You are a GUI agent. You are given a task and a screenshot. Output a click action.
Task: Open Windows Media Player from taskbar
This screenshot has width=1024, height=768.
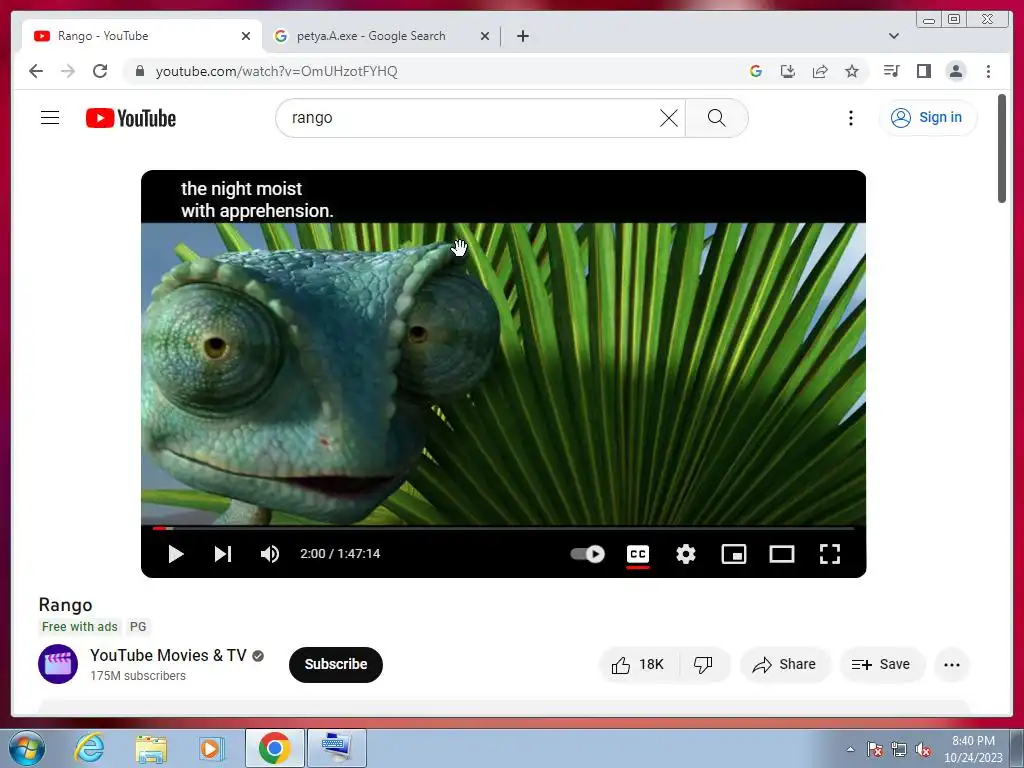[x=212, y=748]
